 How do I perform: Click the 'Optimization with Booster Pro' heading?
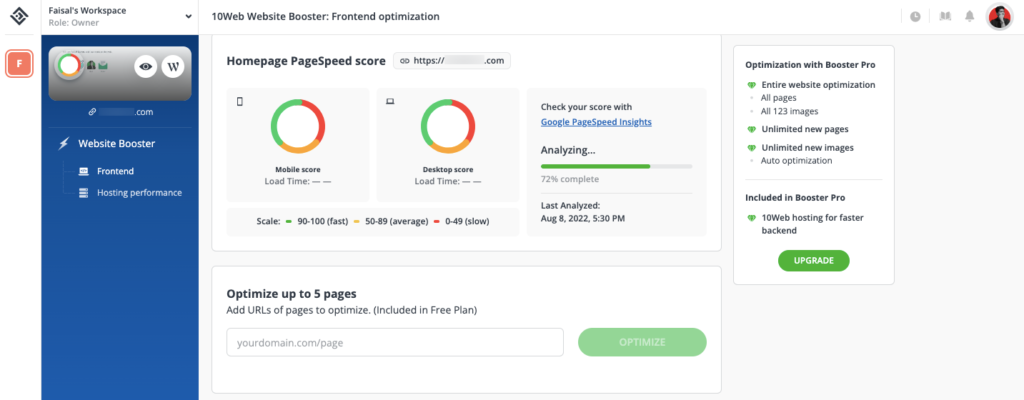click(810, 65)
